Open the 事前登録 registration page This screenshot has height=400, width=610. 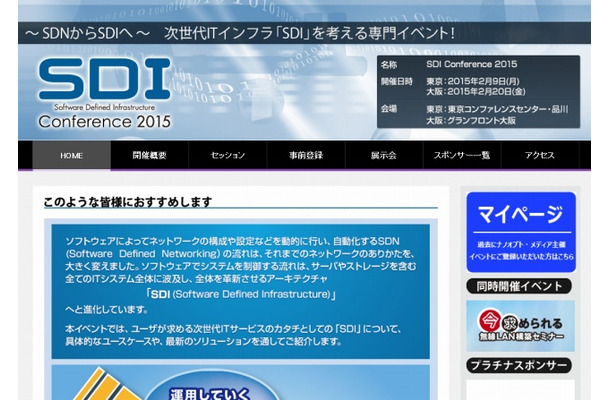pyautogui.click(x=306, y=155)
